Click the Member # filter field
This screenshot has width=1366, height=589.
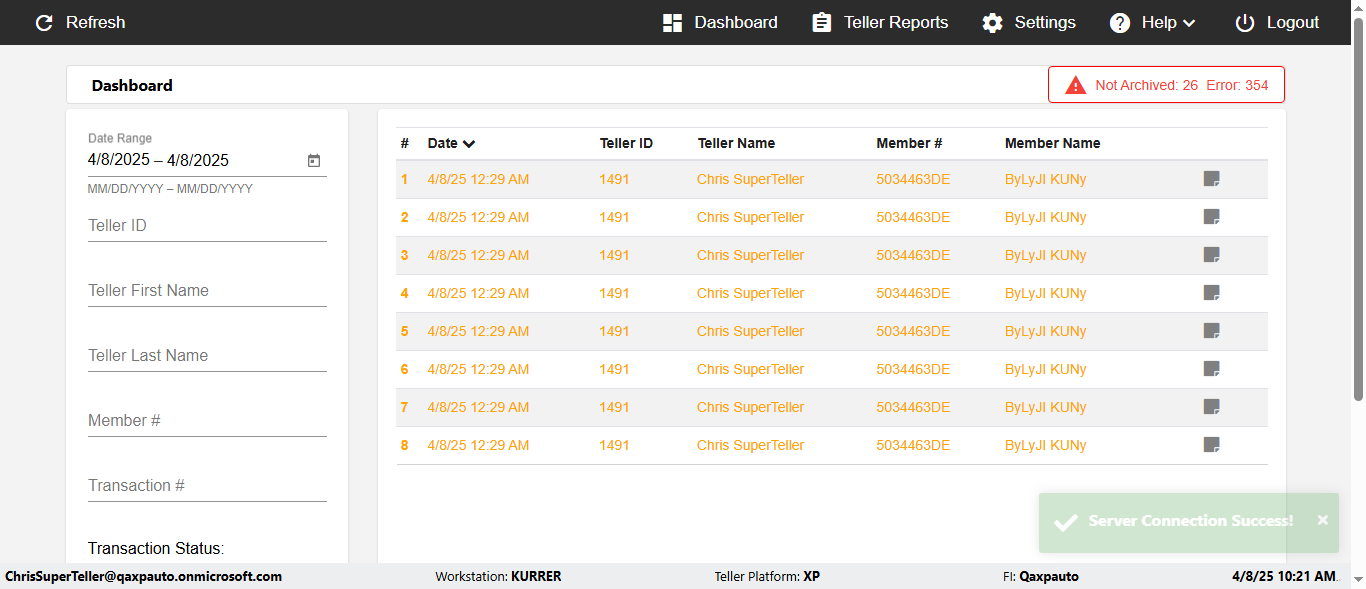[x=207, y=421]
